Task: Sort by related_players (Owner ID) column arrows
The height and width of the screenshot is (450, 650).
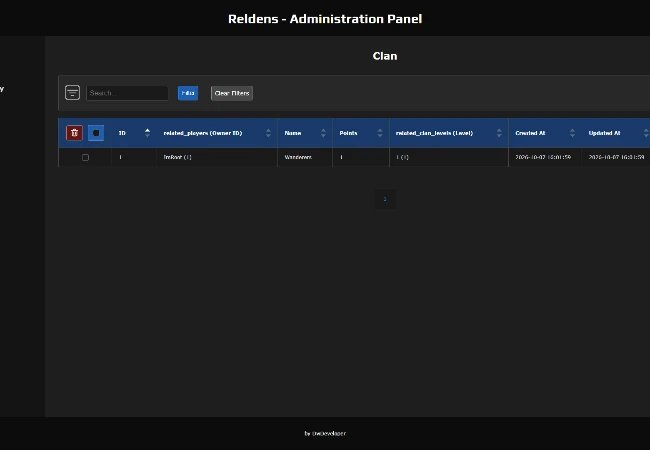Action: [268, 133]
